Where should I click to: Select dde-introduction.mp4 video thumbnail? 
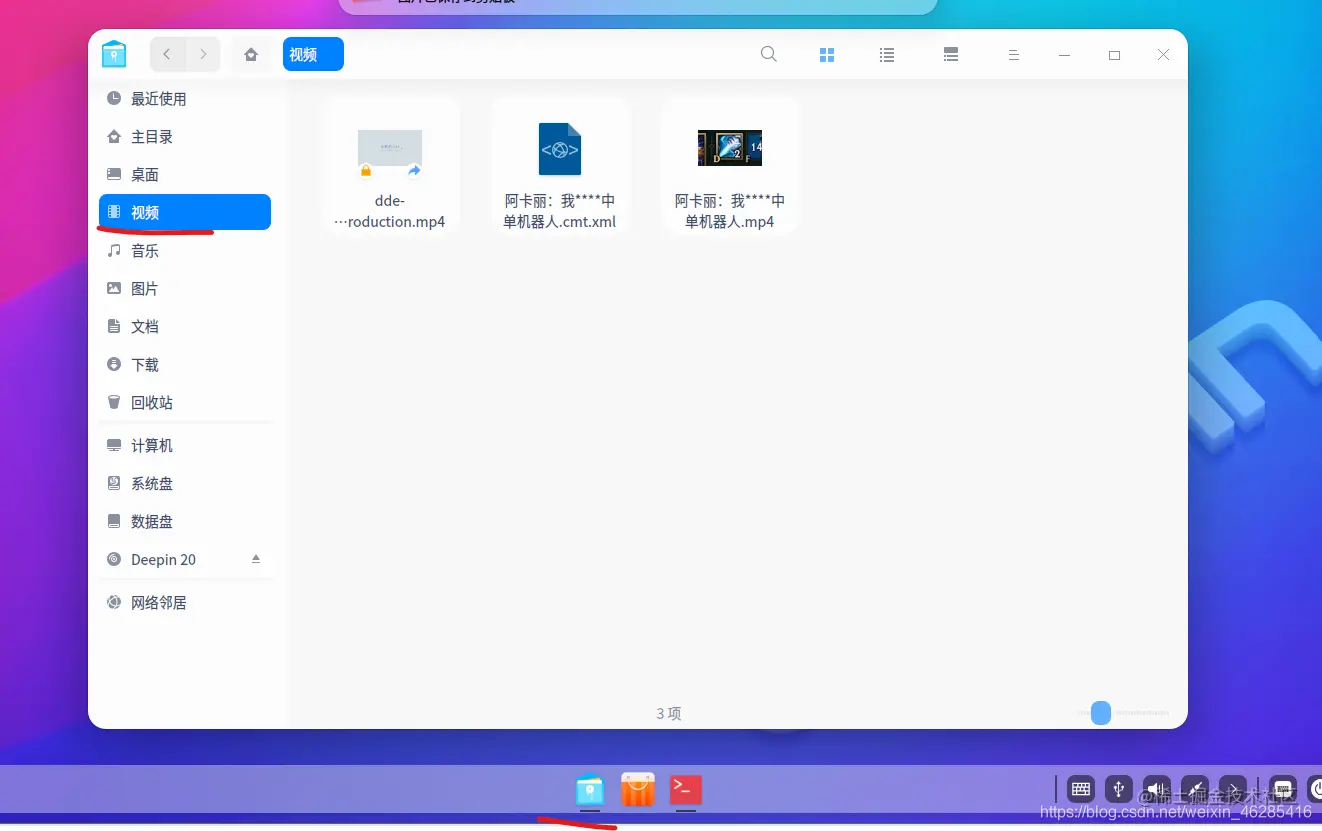pos(390,150)
